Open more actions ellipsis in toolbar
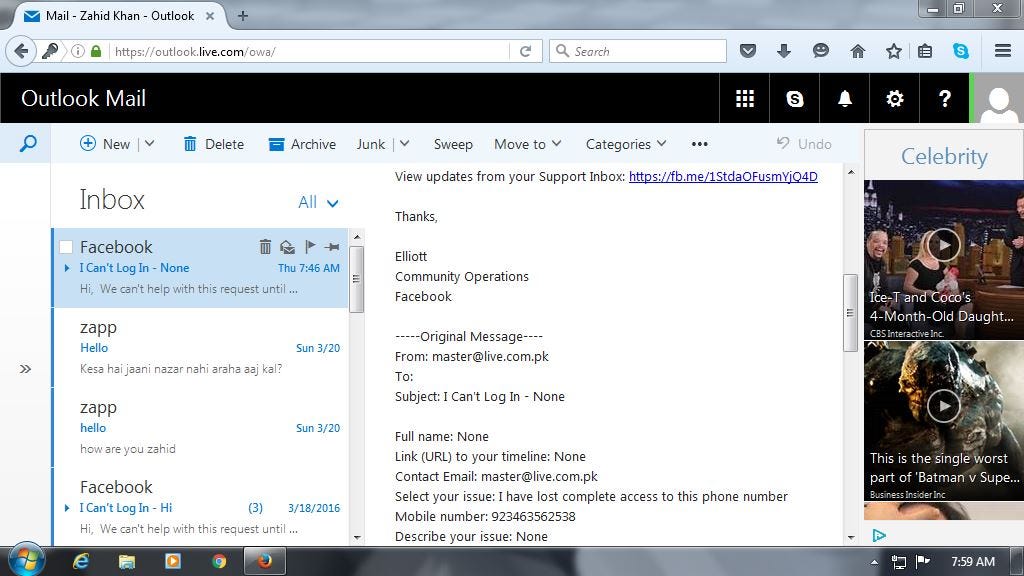 pos(699,144)
